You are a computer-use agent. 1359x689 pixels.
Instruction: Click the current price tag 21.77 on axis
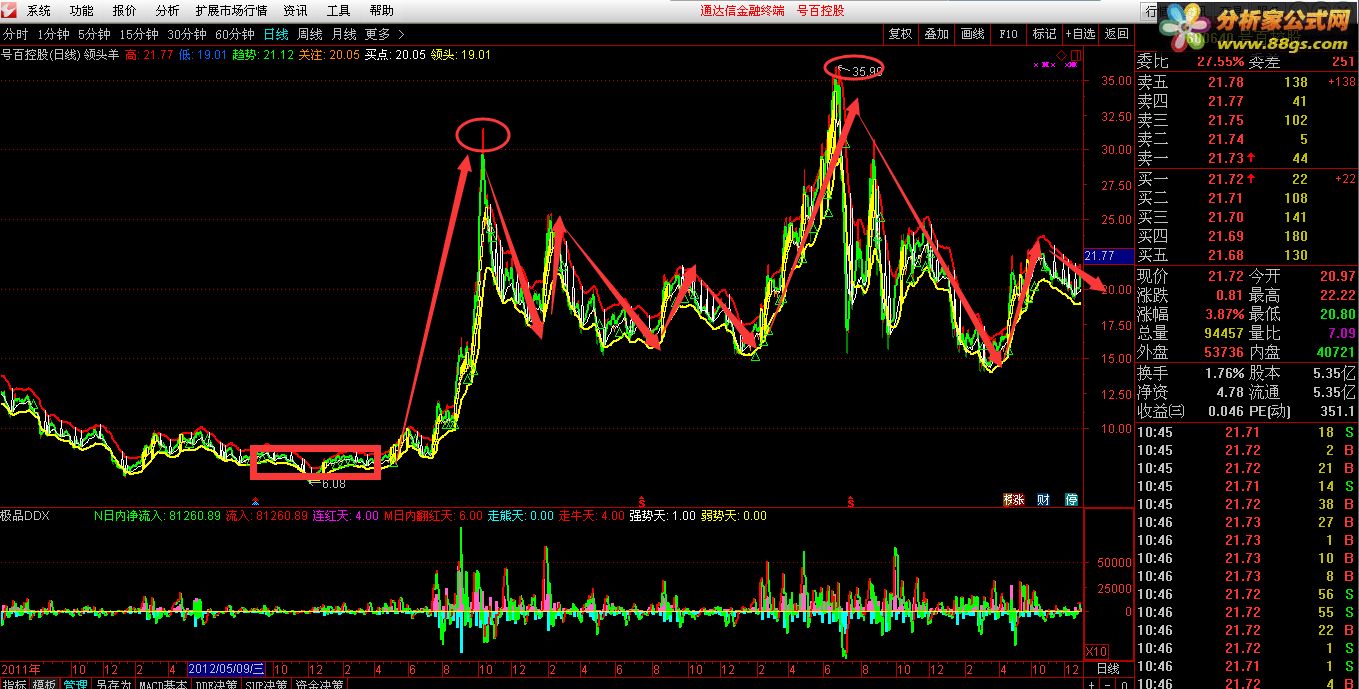(1109, 257)
